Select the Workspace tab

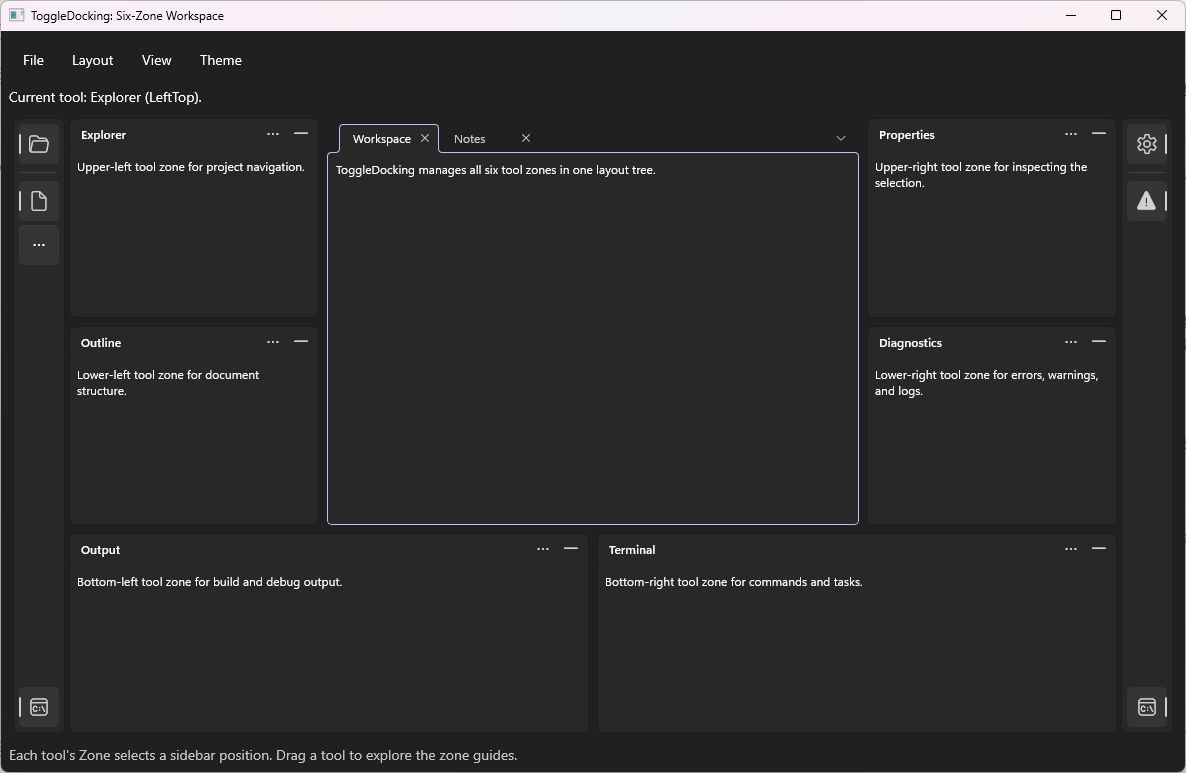[382, 139]
